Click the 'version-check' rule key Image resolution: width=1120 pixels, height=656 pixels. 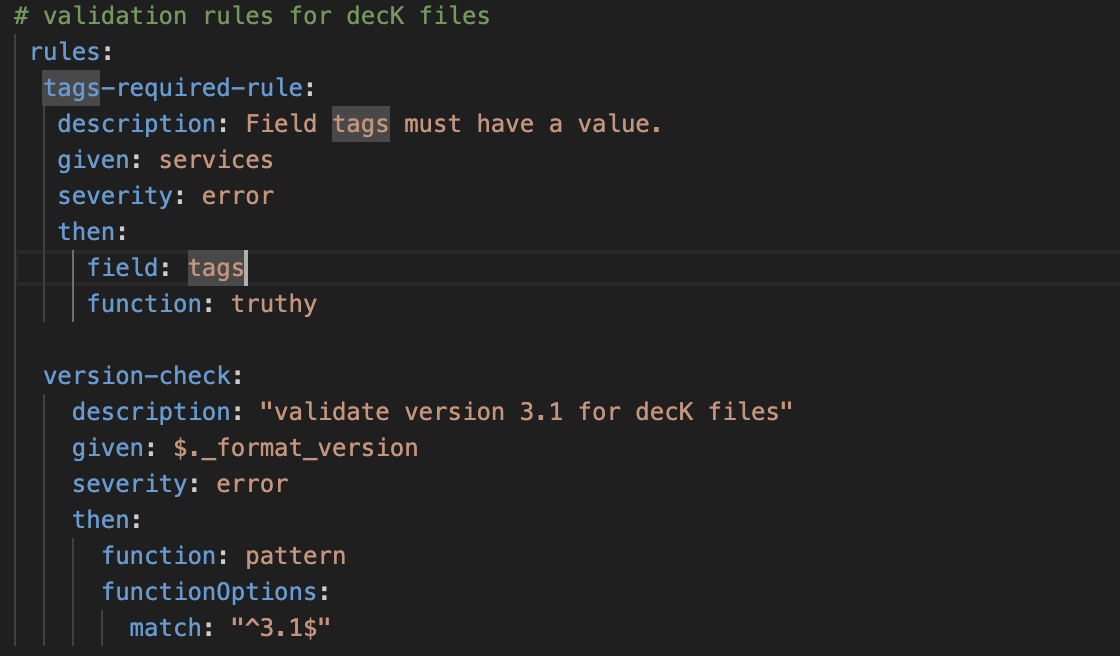137,376
